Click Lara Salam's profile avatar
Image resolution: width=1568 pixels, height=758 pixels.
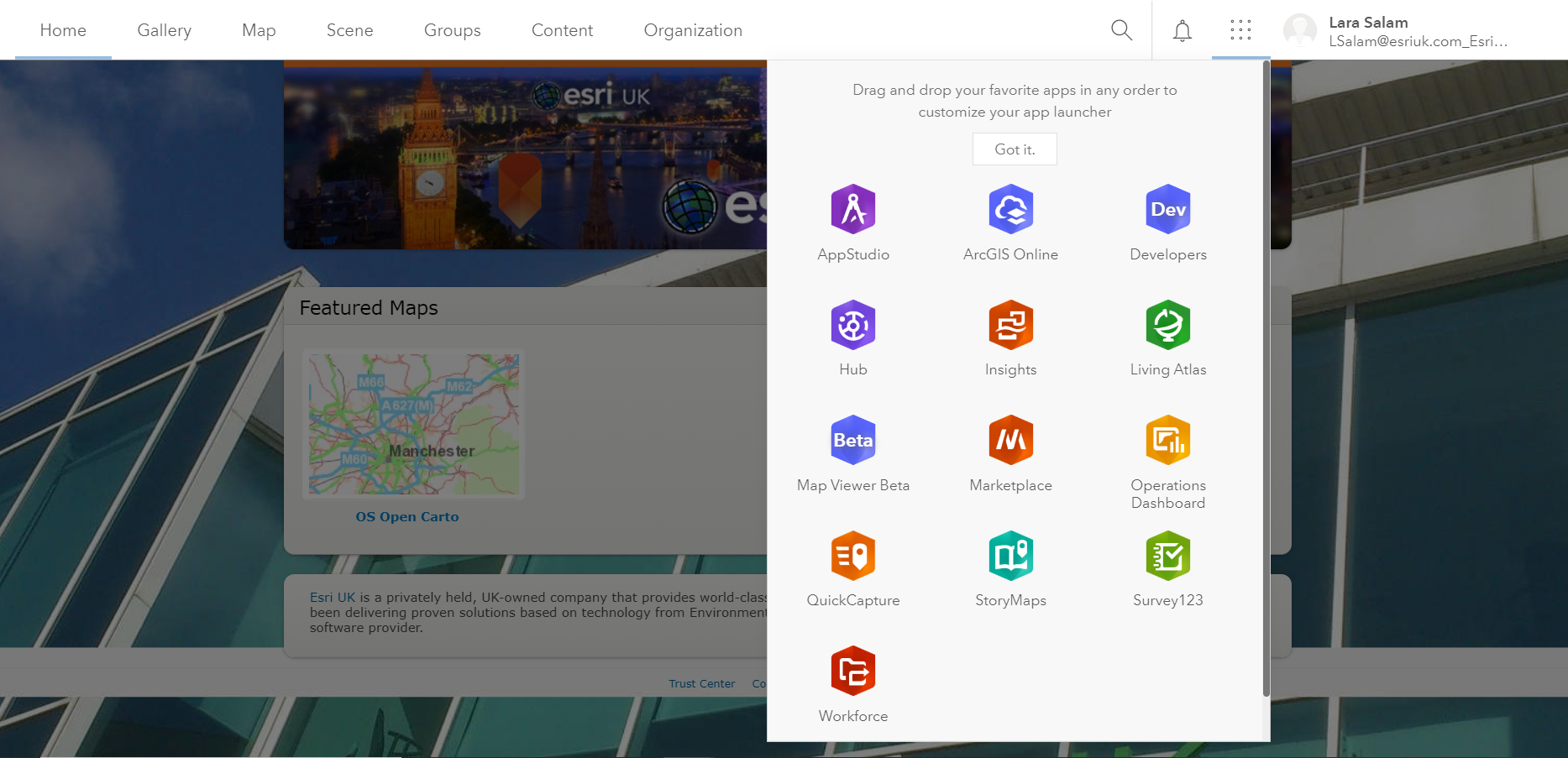(1299, 30)
